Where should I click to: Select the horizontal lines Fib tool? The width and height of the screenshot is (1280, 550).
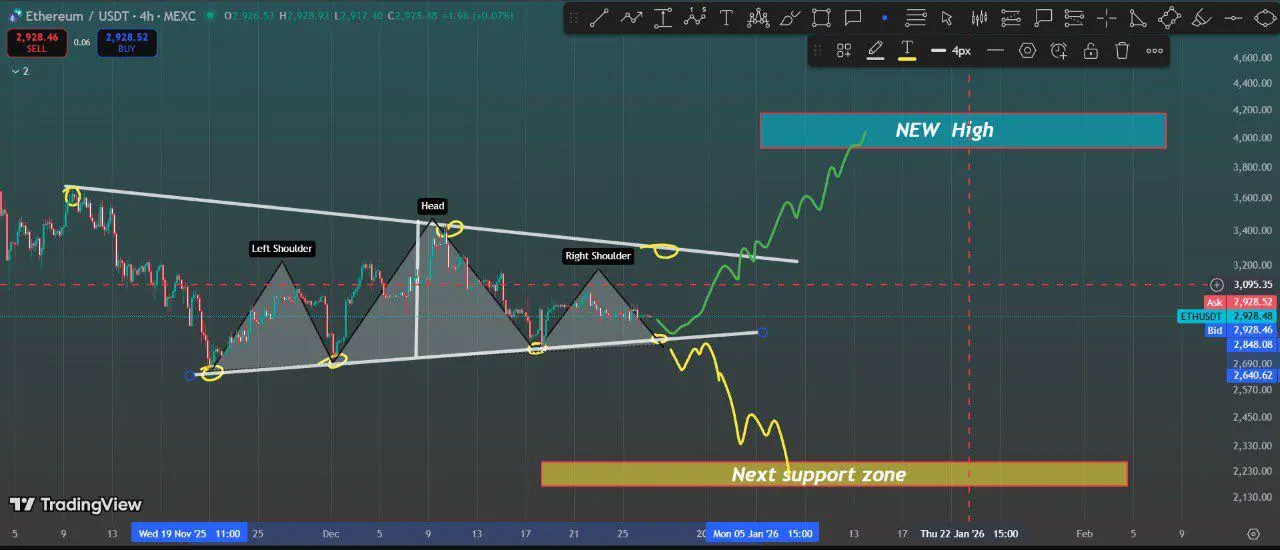click(915, 18)
